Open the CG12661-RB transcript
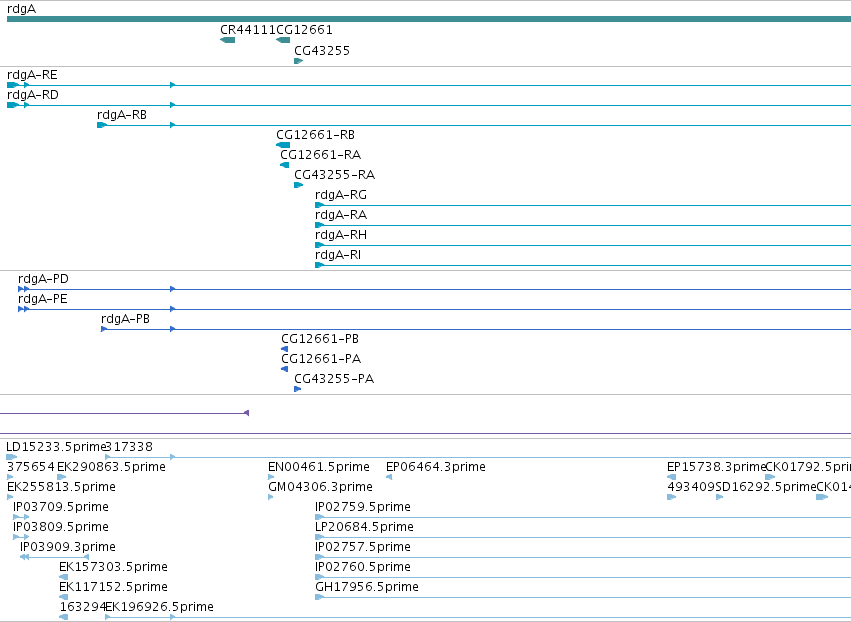The width and height of the screenshot is (851, 622). click(x=283, y=145)
